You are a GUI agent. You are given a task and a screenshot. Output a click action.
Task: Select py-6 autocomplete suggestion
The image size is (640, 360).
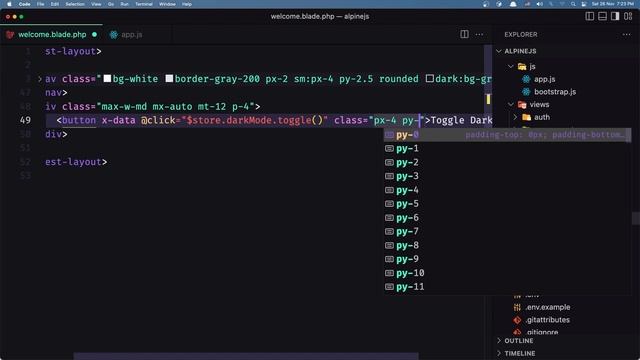click(507, 218)
